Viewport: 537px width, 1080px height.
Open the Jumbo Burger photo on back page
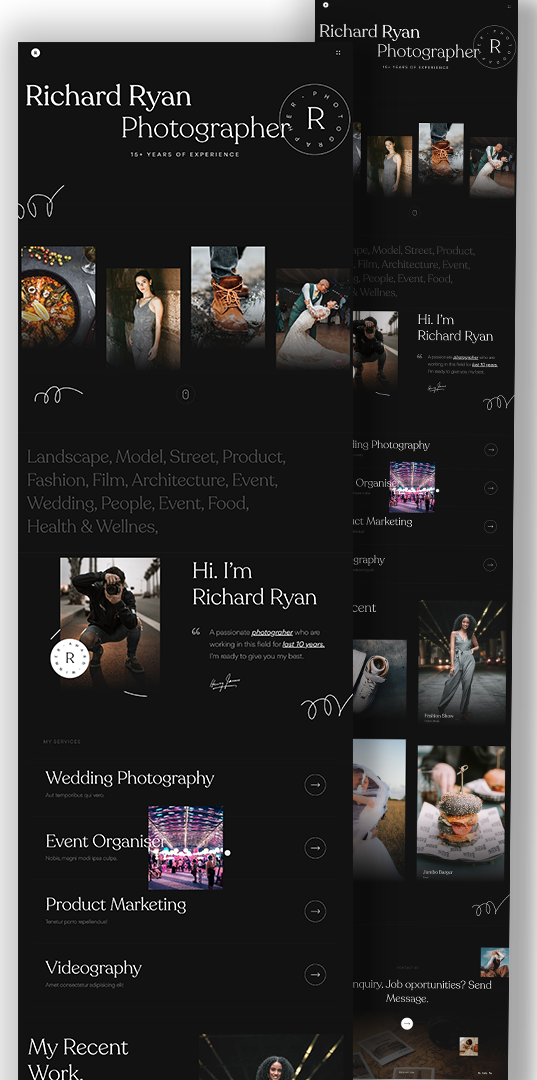point(461,813)
